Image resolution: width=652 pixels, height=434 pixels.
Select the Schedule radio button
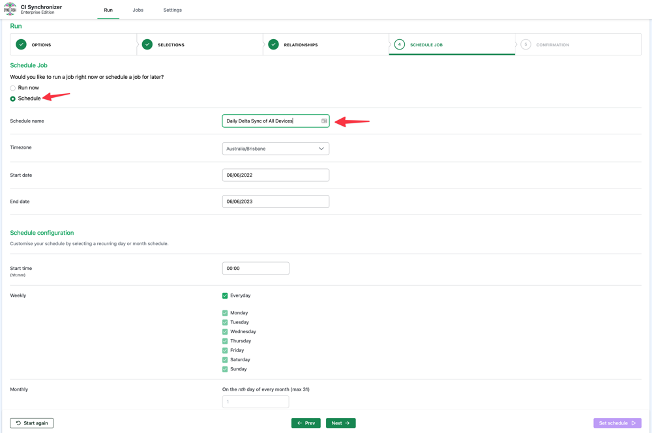13,99
